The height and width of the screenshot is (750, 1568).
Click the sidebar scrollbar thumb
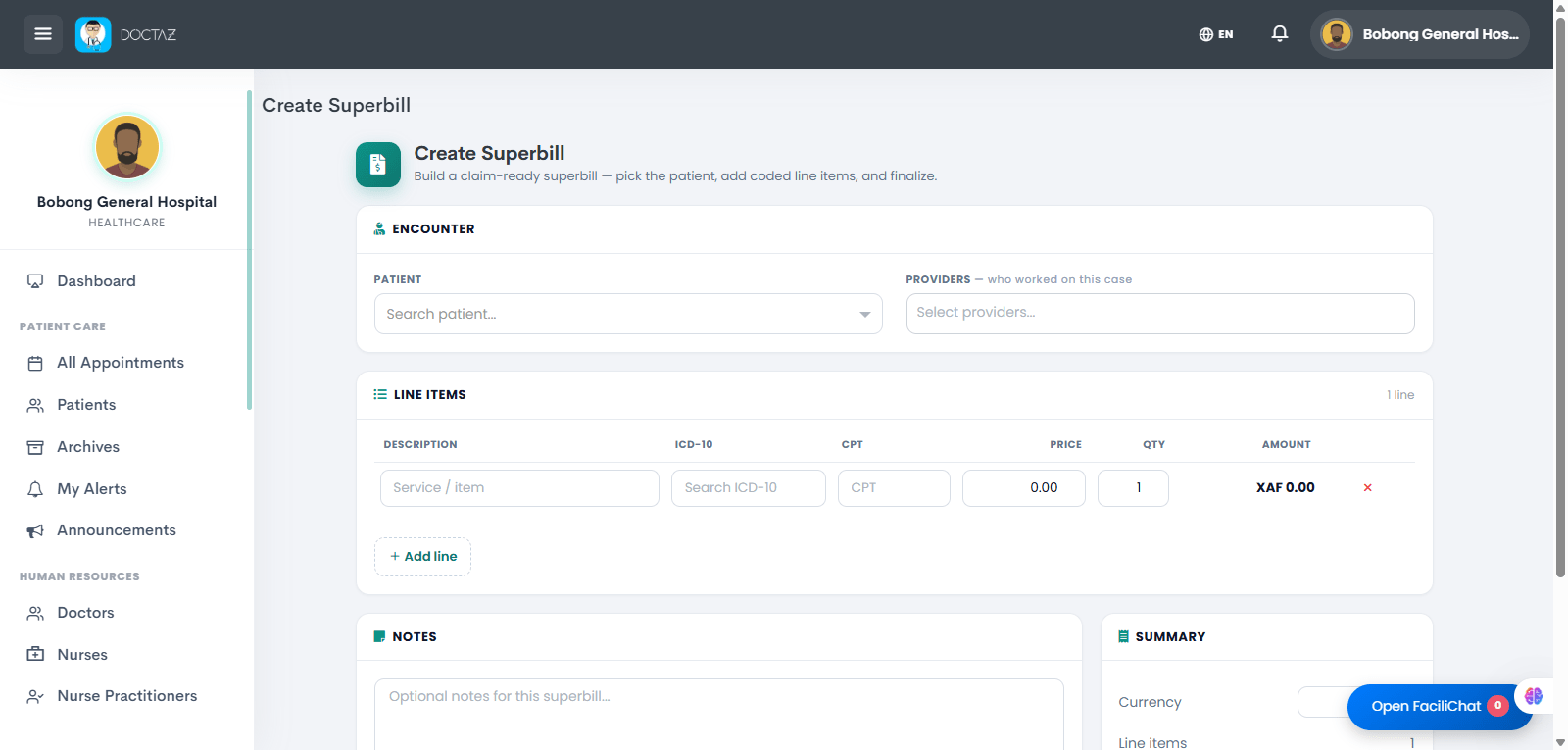click(249, 250)
